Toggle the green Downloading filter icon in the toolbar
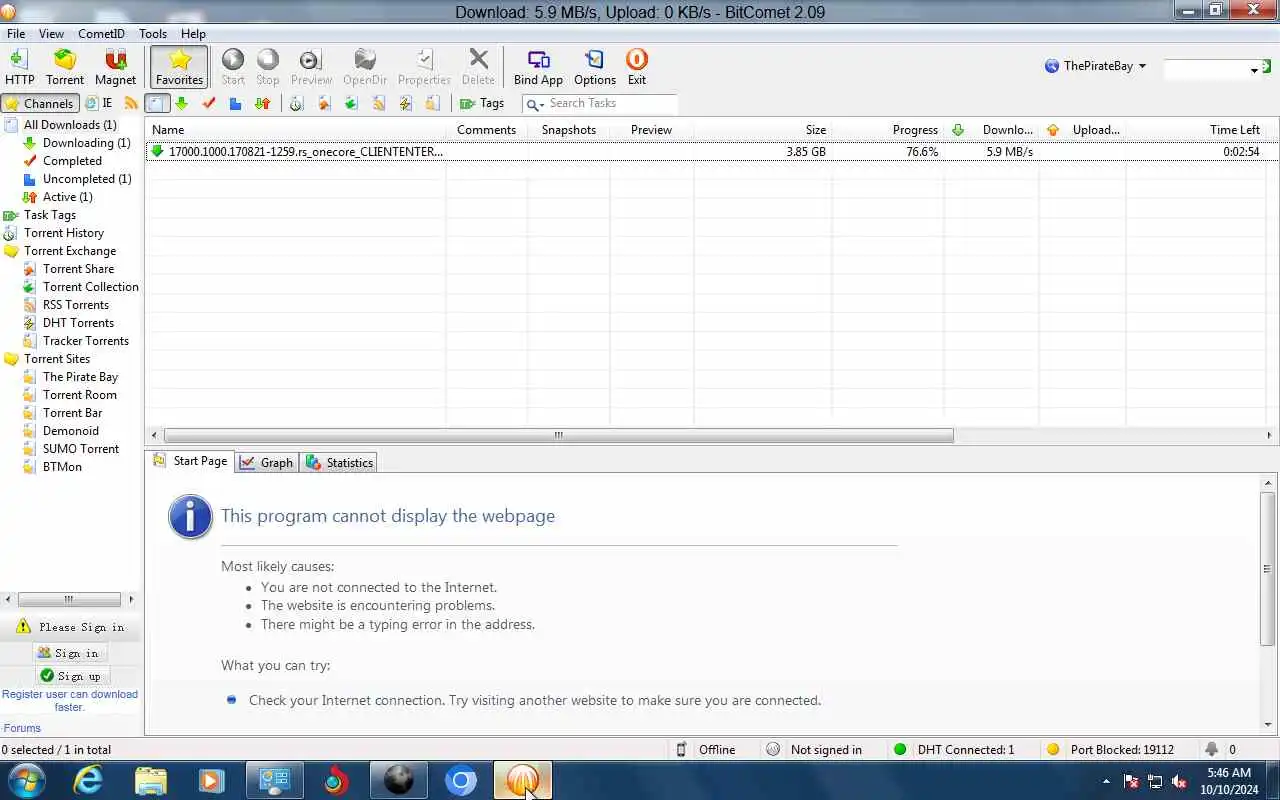The width and height of the screenshot is (1280, 800). (182, 103)
